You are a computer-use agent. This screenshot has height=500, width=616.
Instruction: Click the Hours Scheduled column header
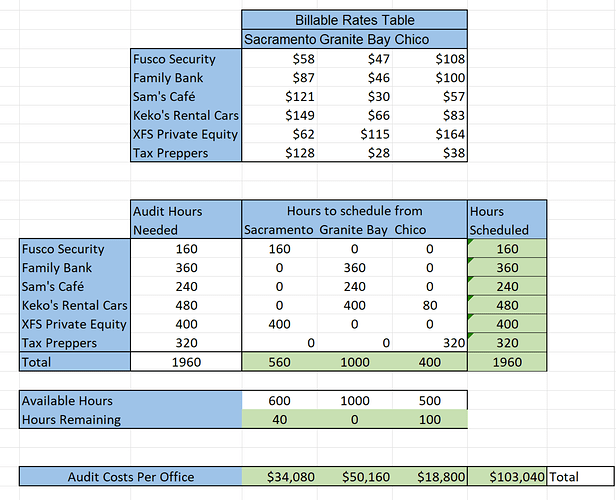(507, 220)
